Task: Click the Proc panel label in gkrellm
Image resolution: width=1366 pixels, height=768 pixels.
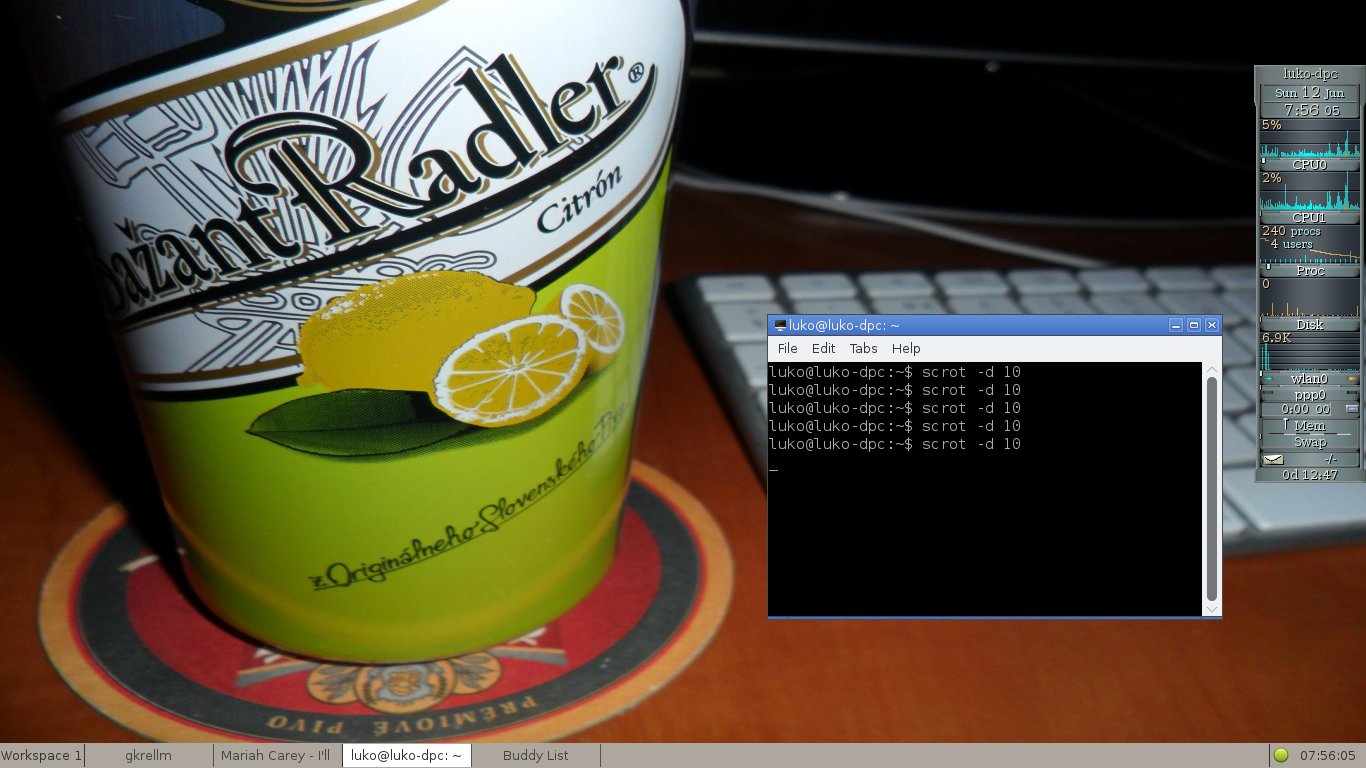Action: point(1310,271)
